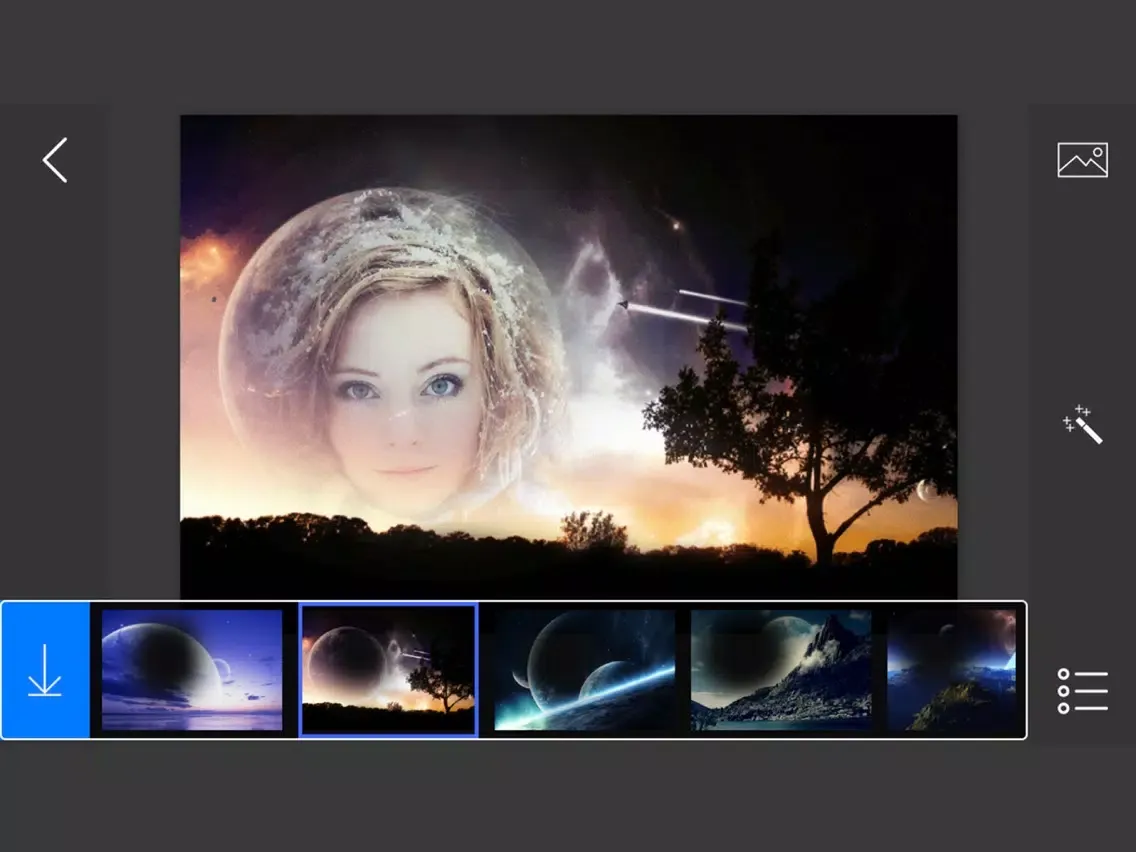
Task: Open the photo gallery picker icon
Action: [1082, 160]
